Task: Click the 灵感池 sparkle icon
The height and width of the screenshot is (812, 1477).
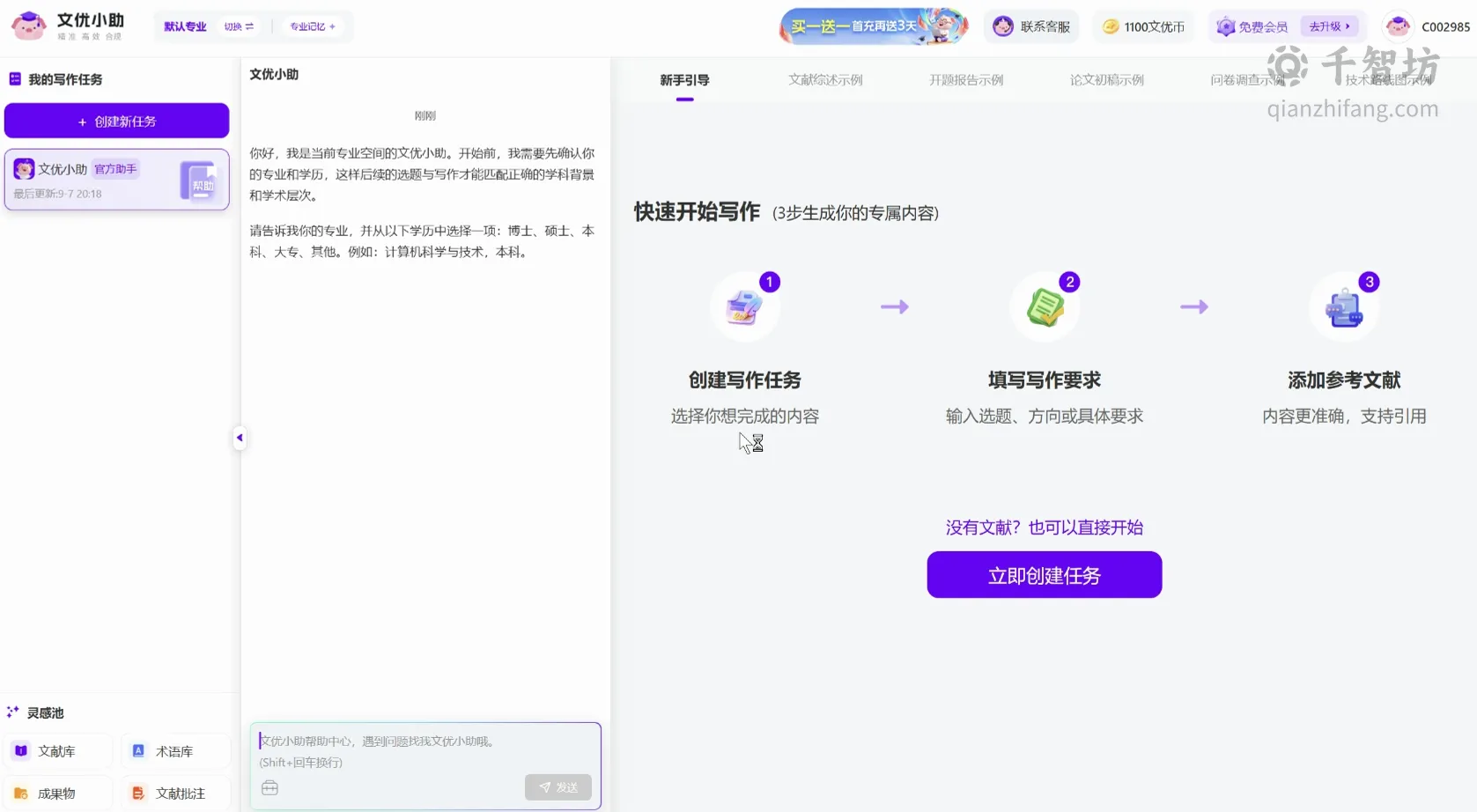Action: click(x=13, y=712)
